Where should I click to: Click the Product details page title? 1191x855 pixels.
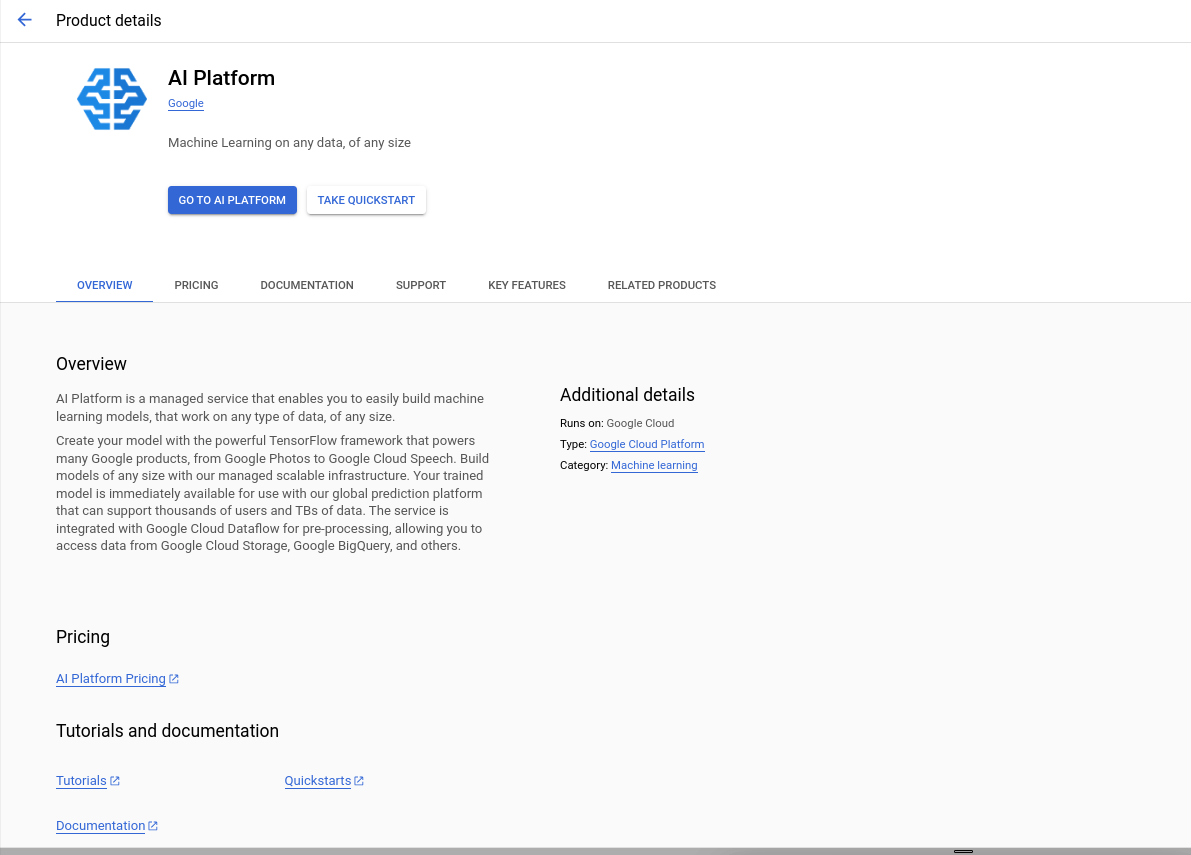tap(109, 21)
